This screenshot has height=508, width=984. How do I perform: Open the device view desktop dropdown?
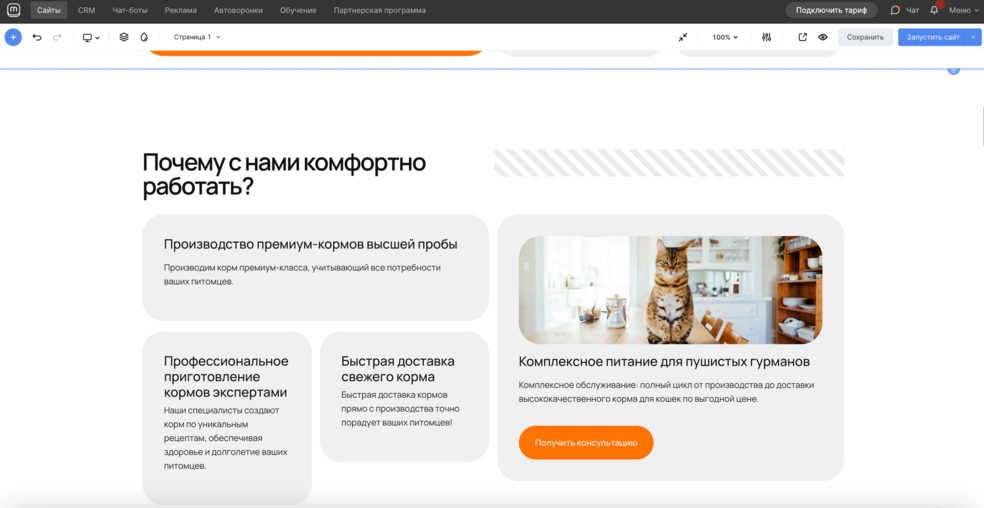tap(91, 38)
